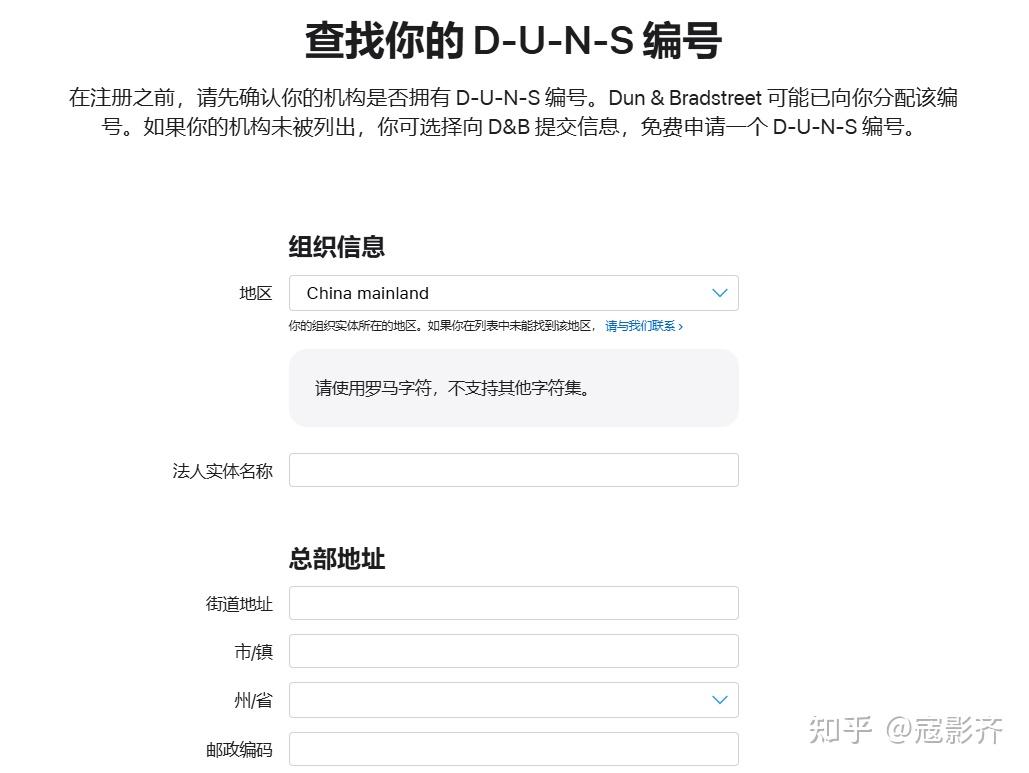Click the chevron icon in the 州/省 field
This screenshot has height=773, width=1029.
click(718, 700)
